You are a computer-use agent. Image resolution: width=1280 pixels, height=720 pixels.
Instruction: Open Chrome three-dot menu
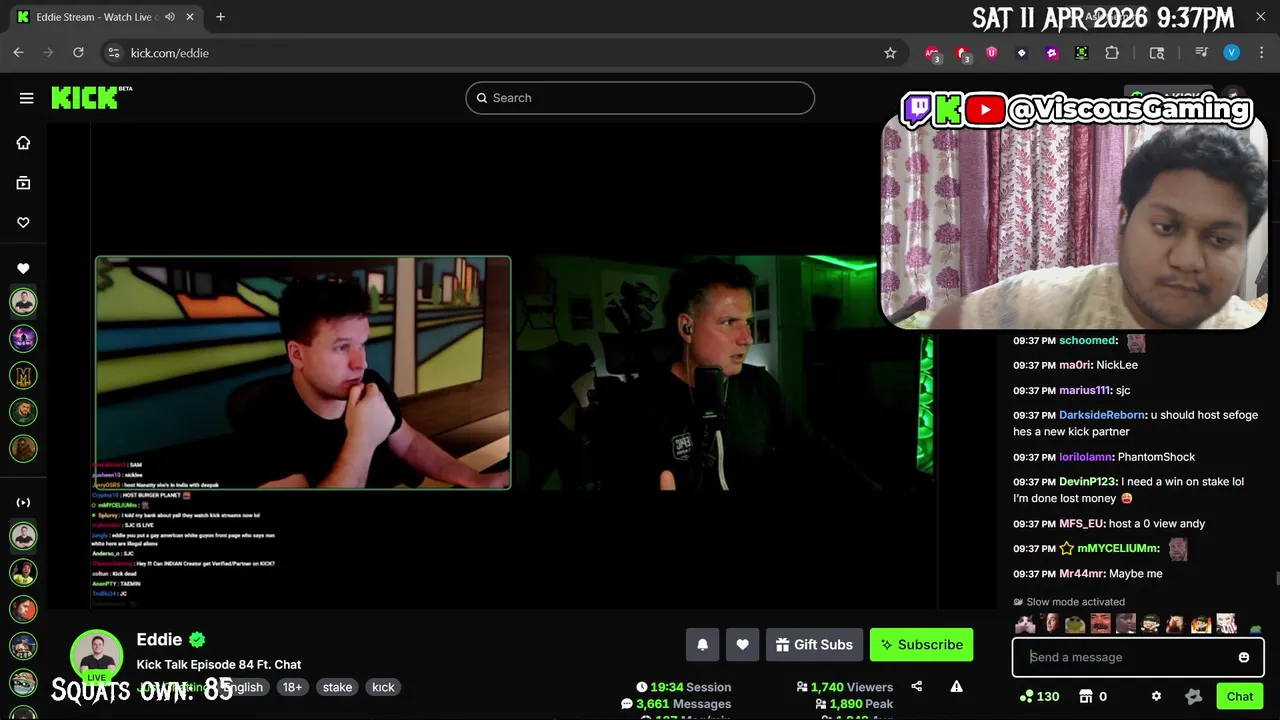(1260, 53)
